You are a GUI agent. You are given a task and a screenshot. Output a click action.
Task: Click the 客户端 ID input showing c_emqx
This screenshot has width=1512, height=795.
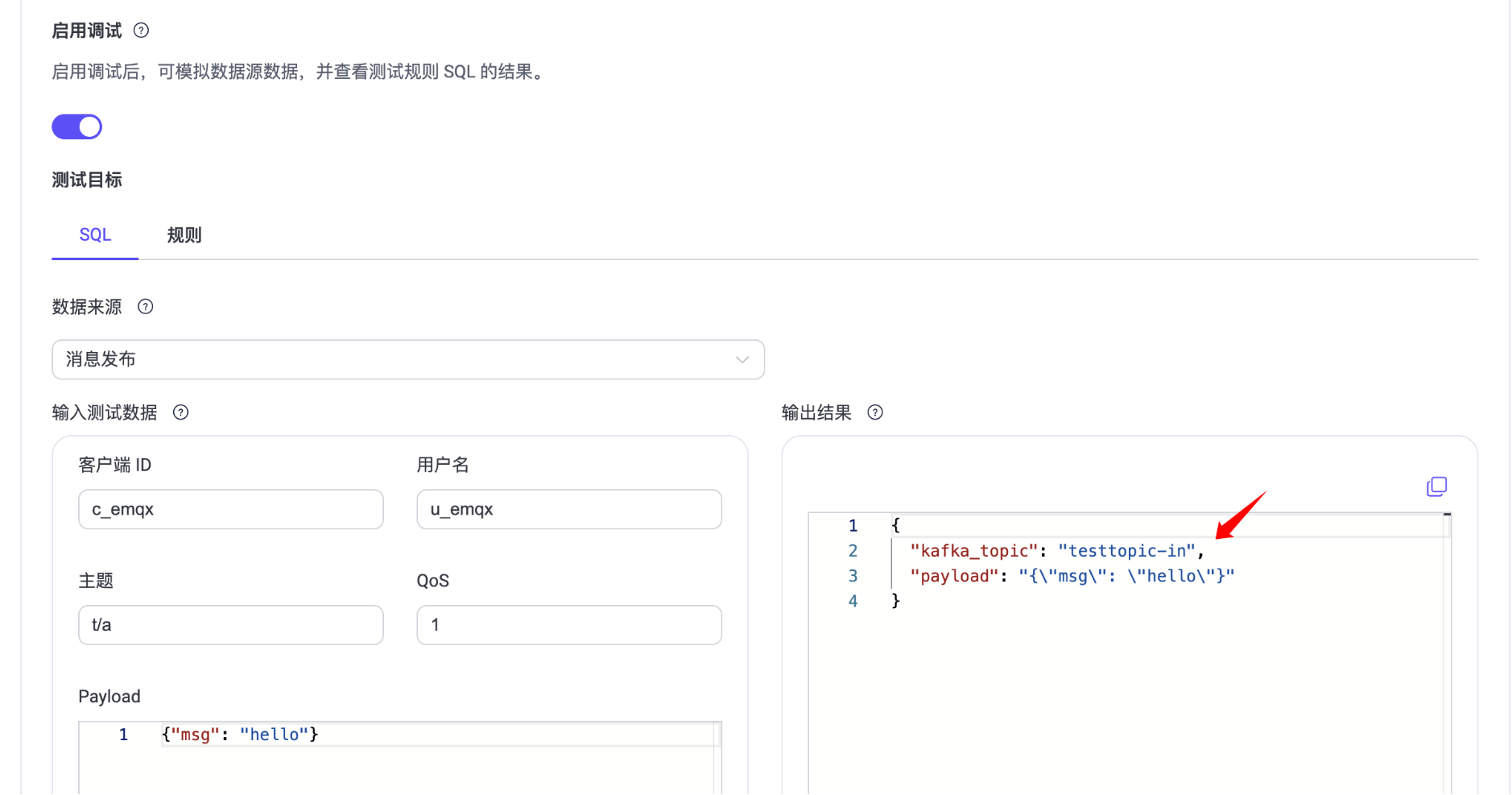tap(230, 509)
